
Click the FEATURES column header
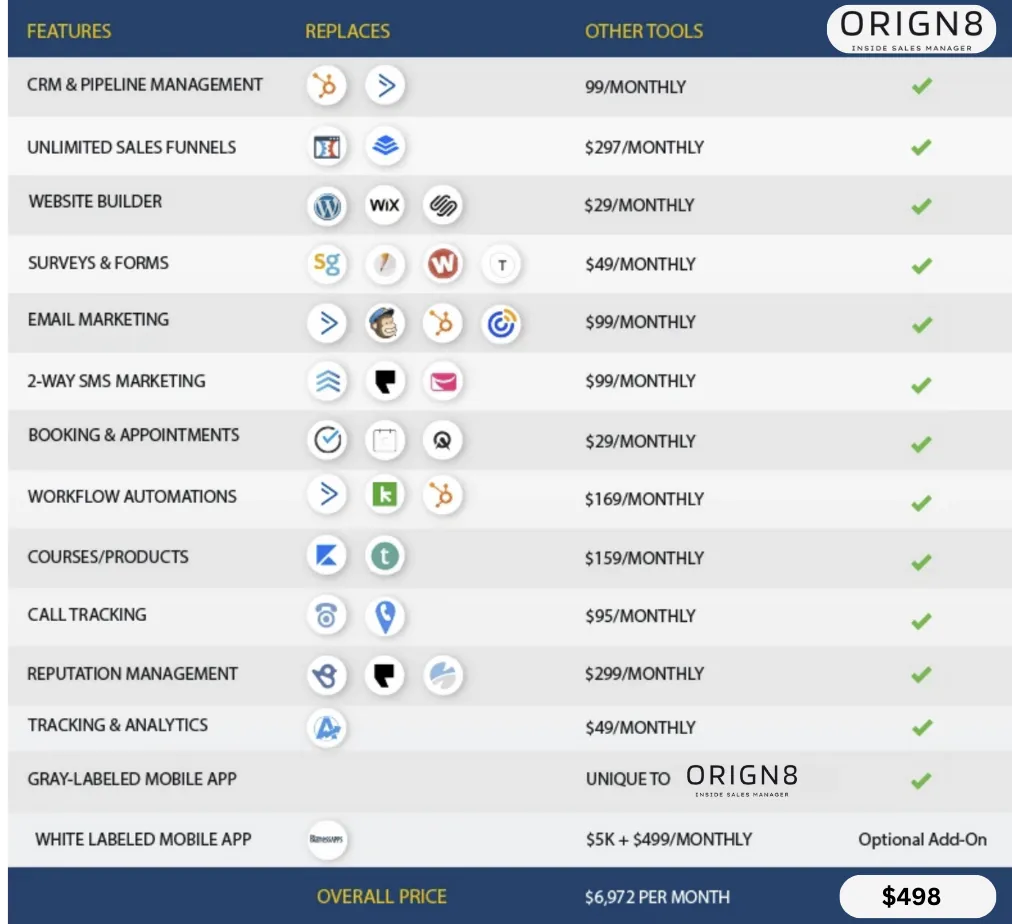coord(69,31)
